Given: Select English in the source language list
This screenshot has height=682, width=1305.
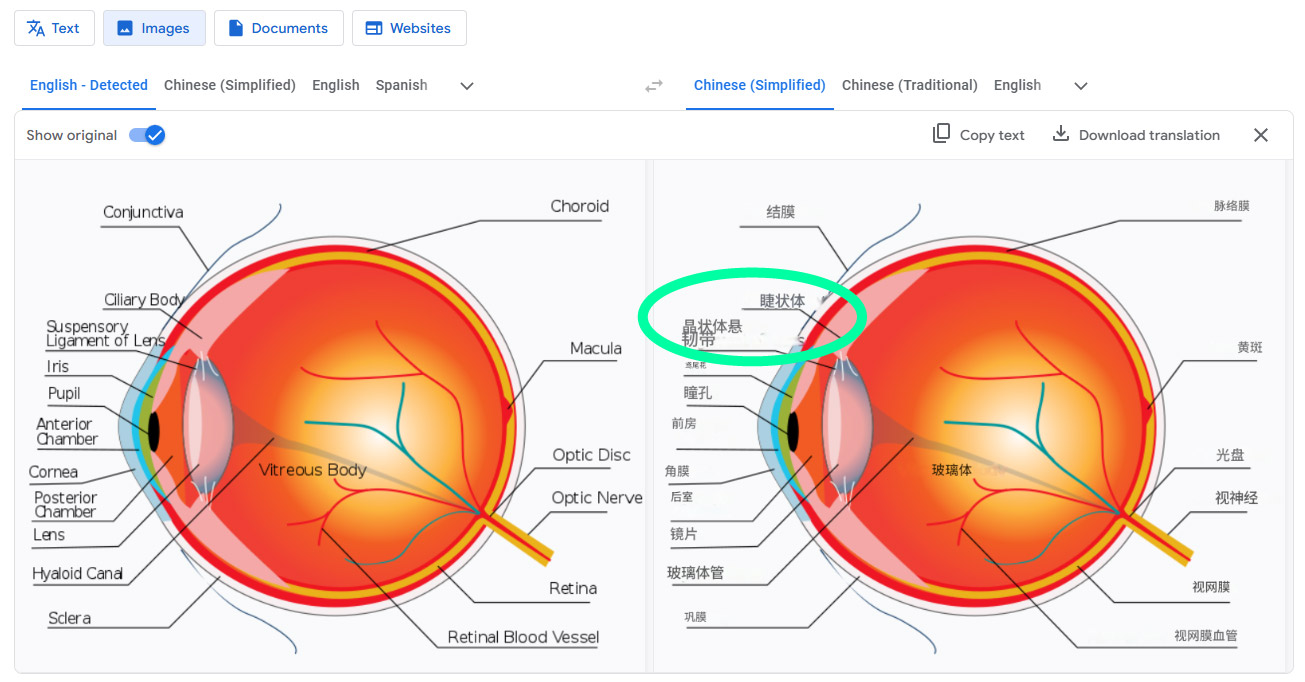Looking at the screenshot, I should (335, 86).
